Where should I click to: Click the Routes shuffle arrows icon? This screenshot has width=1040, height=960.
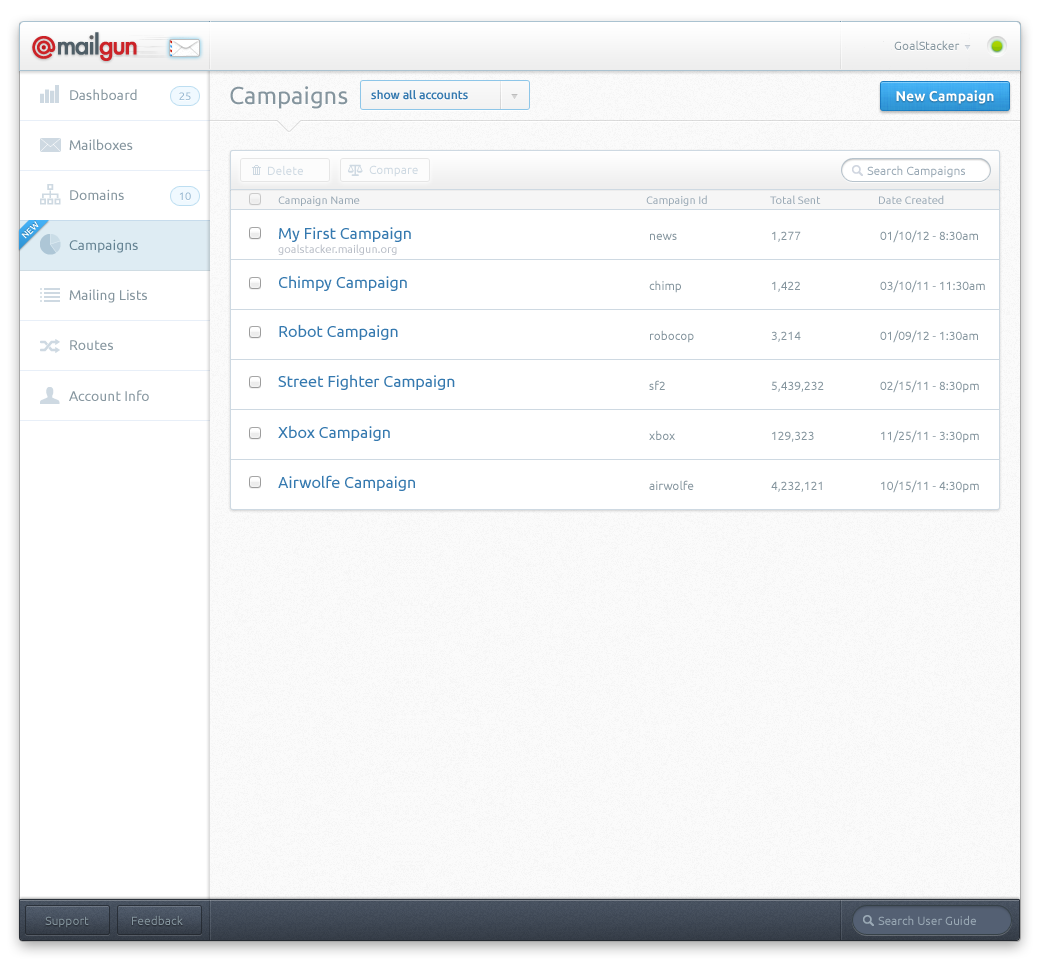(x=50, y=346)
